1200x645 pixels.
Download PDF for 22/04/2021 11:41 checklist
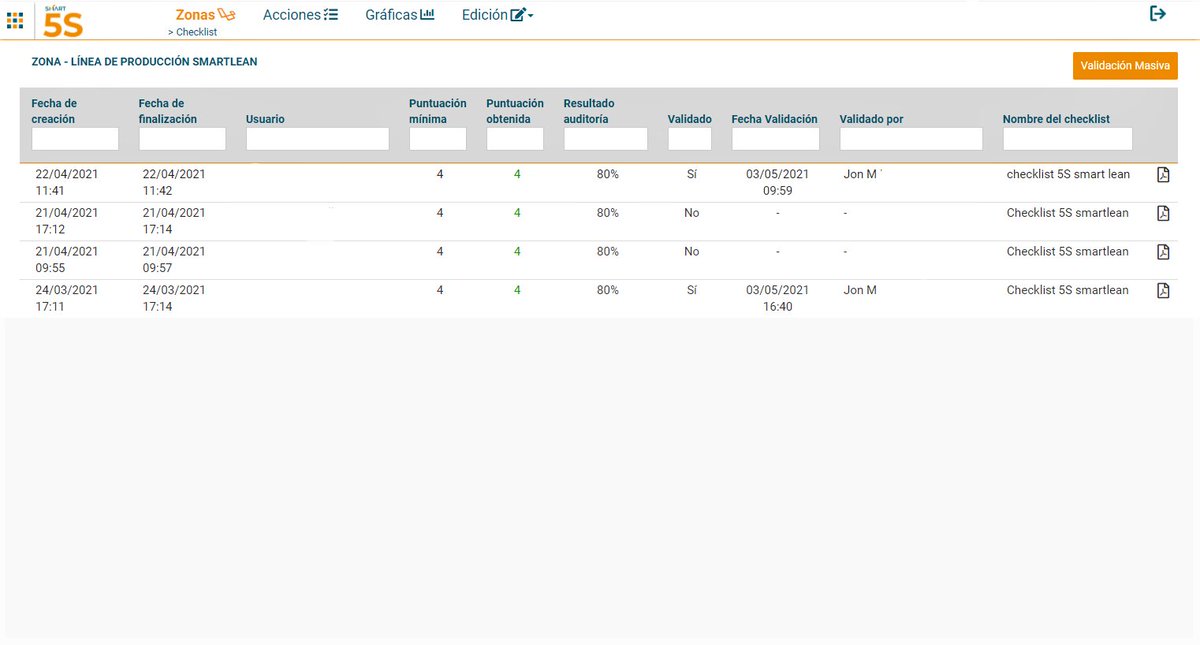coord(1163,175)
